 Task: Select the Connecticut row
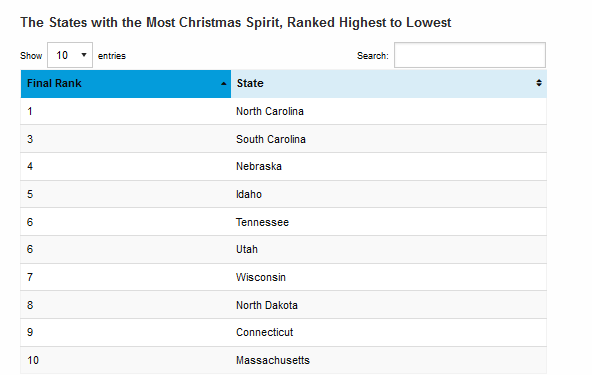[284, 332]
